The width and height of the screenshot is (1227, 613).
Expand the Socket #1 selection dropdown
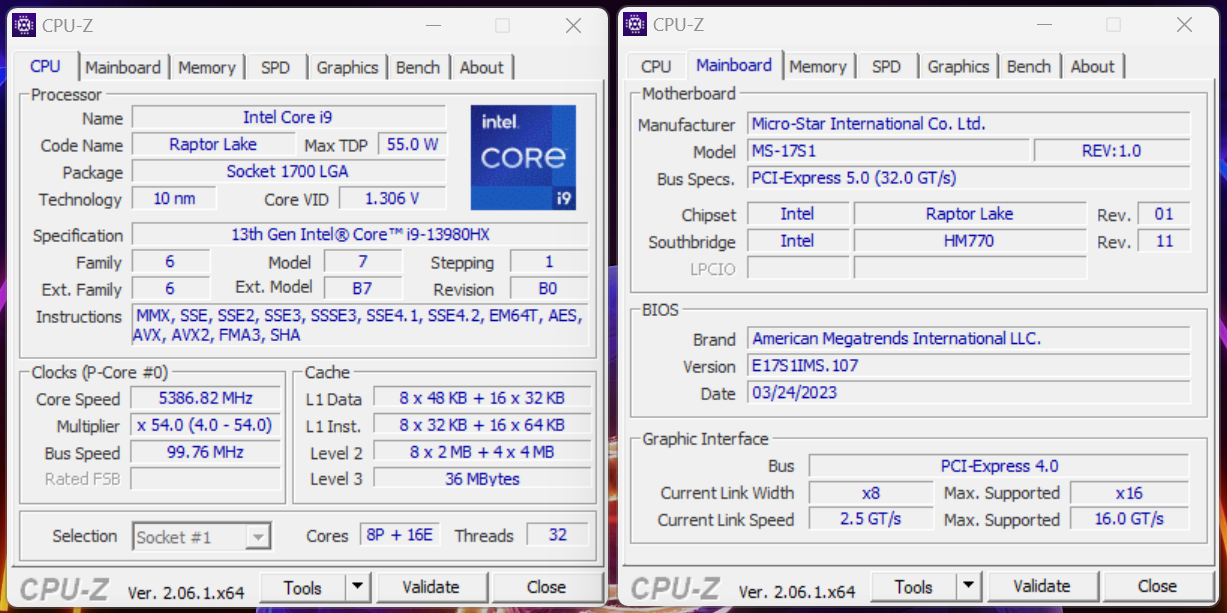pyautogui.click(x=258, y=537)
